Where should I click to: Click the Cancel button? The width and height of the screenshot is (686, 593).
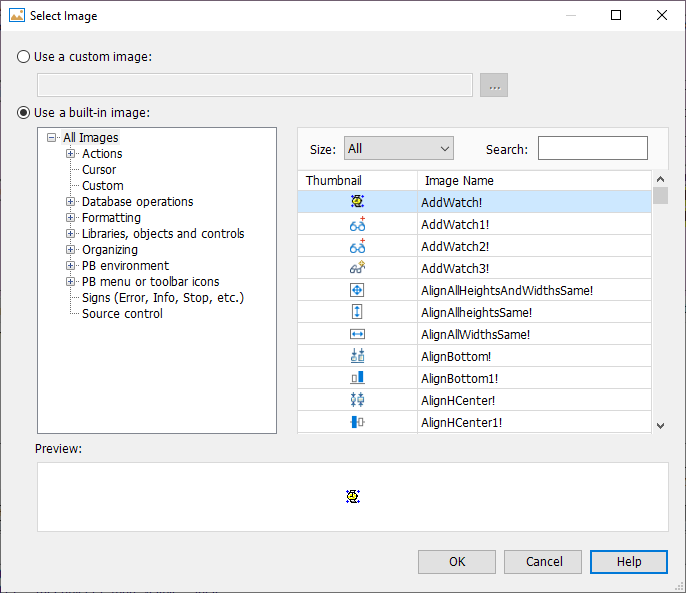pos(543,561)
